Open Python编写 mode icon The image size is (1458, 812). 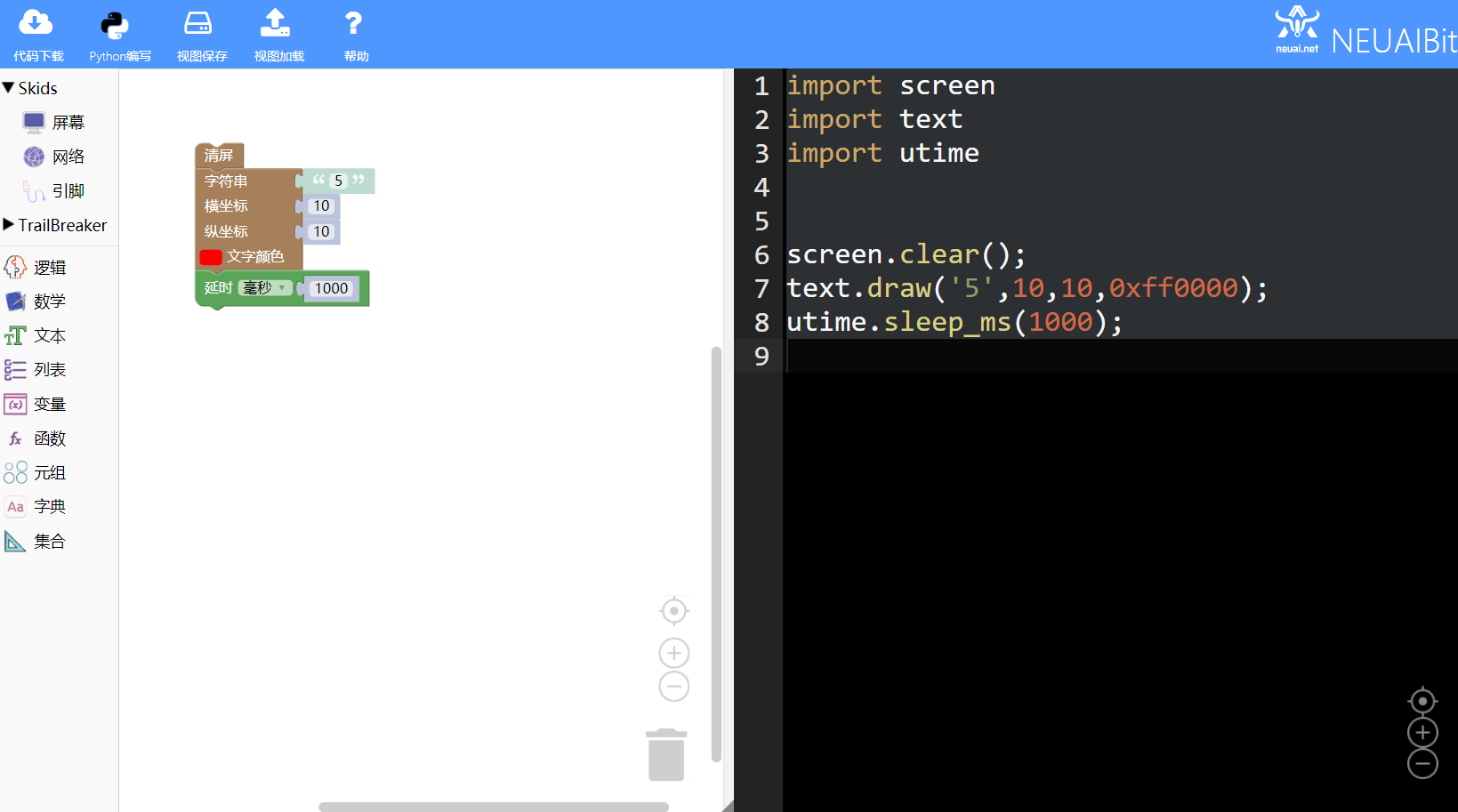click(x=116, y=25)
